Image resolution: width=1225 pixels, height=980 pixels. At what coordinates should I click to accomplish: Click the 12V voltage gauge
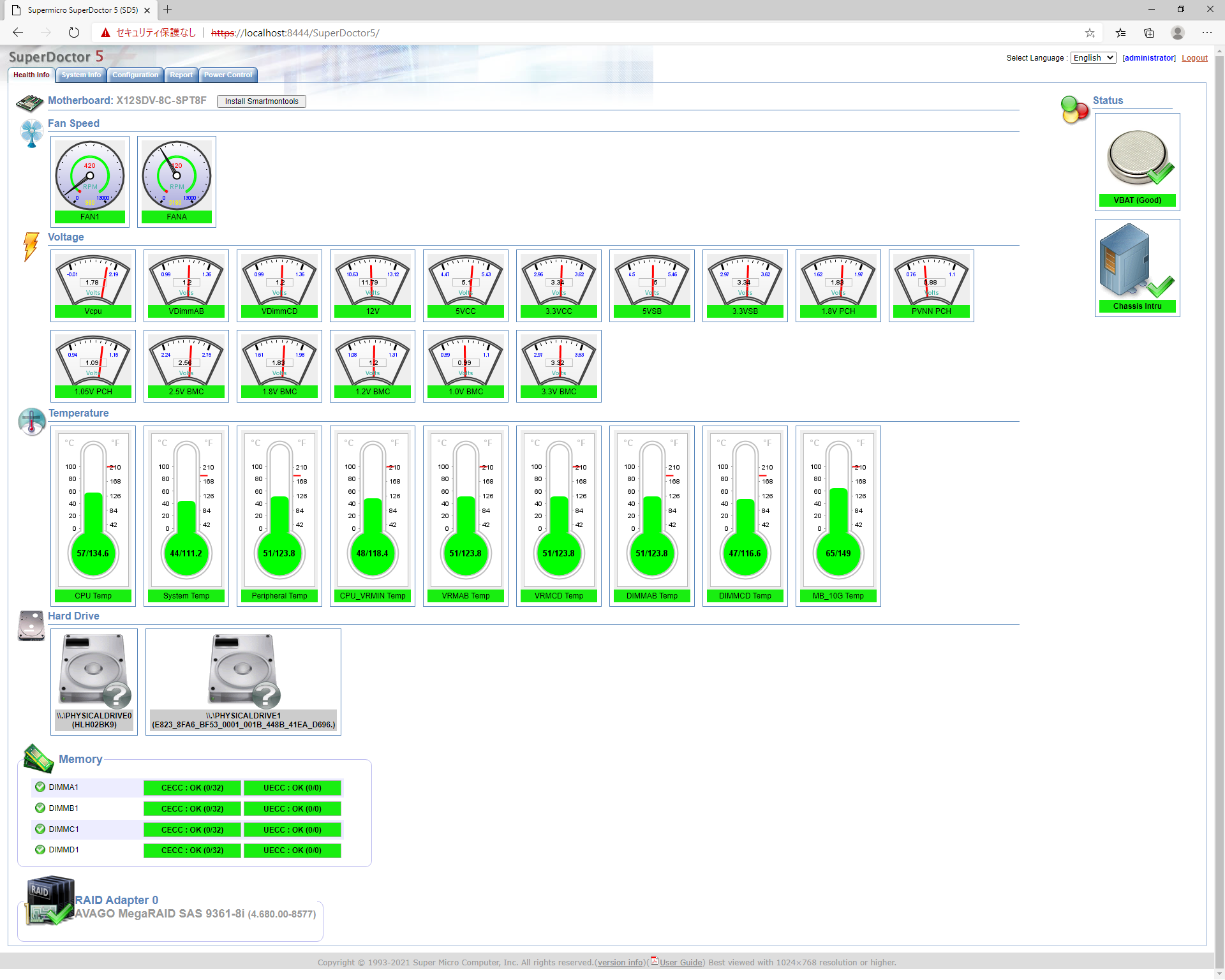[373, 281]
